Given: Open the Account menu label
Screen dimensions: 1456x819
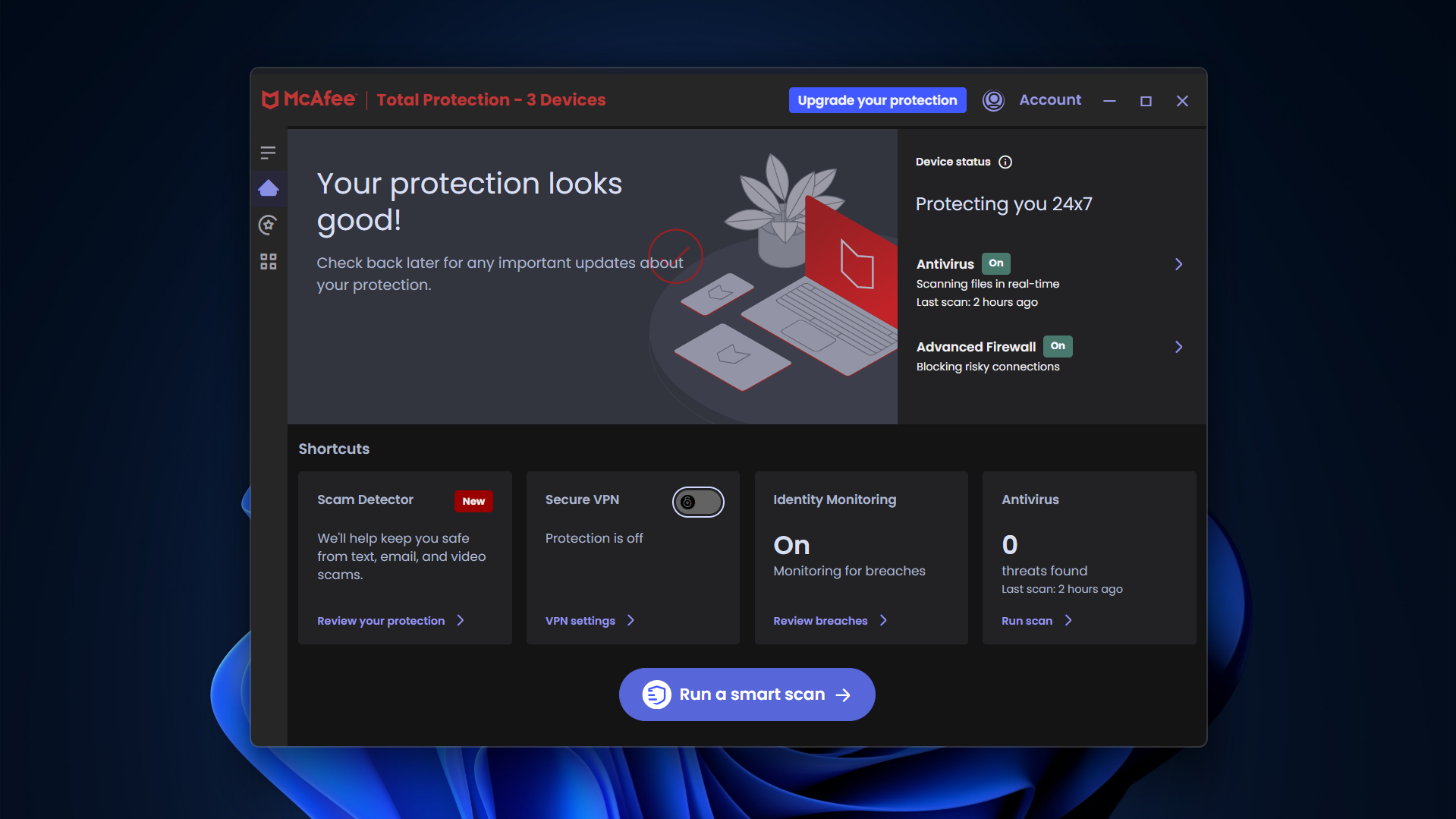Looking at the screenshot, I should coord(1050,99).
